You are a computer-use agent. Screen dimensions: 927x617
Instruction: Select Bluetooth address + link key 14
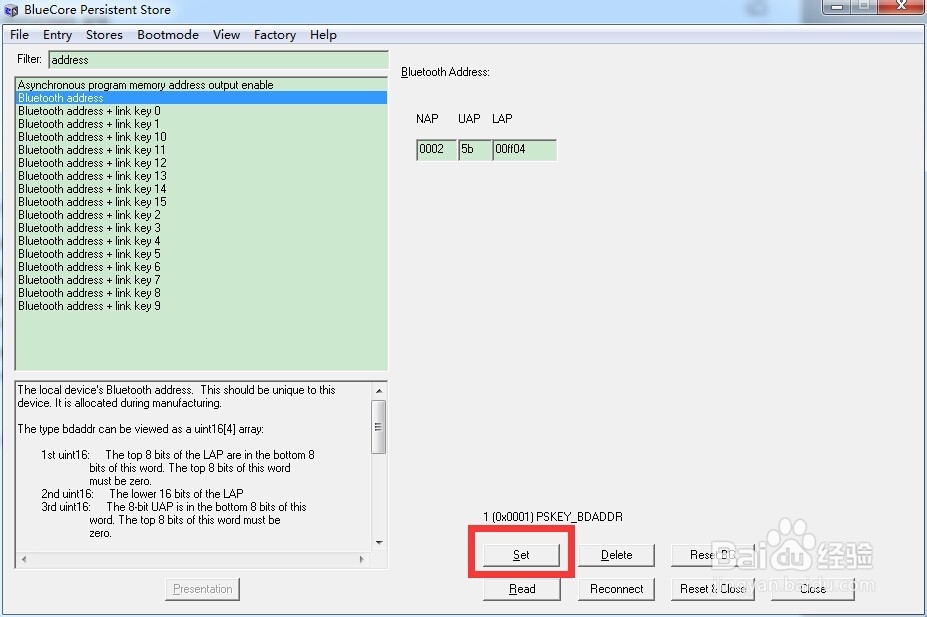click(201, 189)
